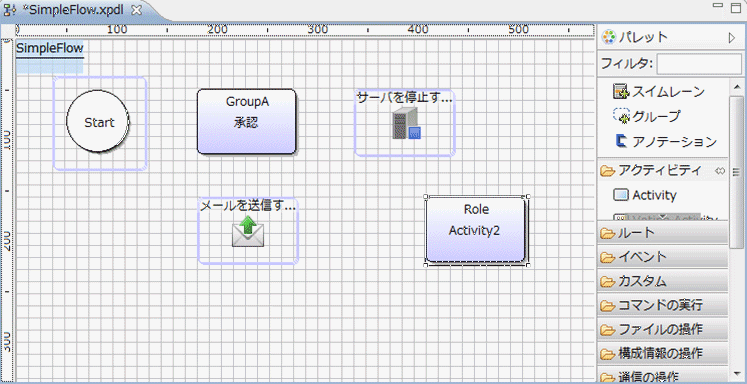
Task: Choose the アノテーション annotation tool
Action: click(621, 141)
